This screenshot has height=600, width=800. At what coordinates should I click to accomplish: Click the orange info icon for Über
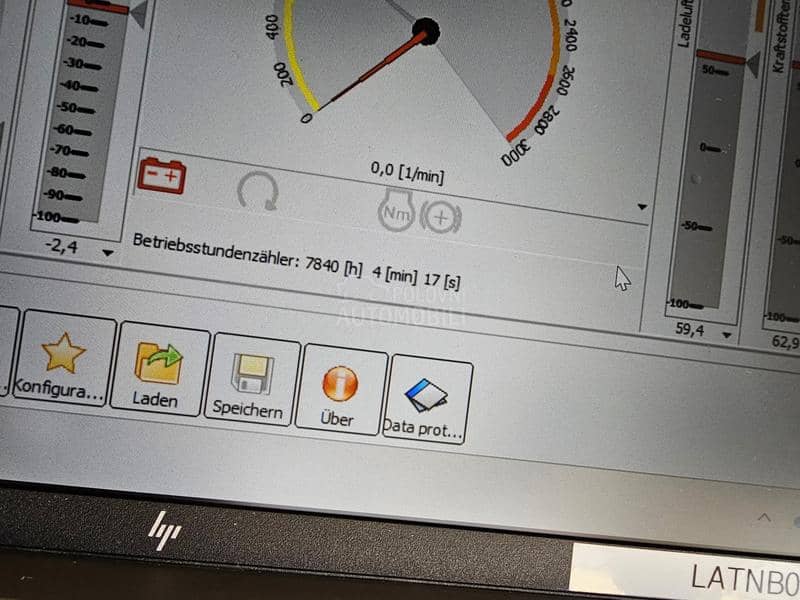coord(339,384)
